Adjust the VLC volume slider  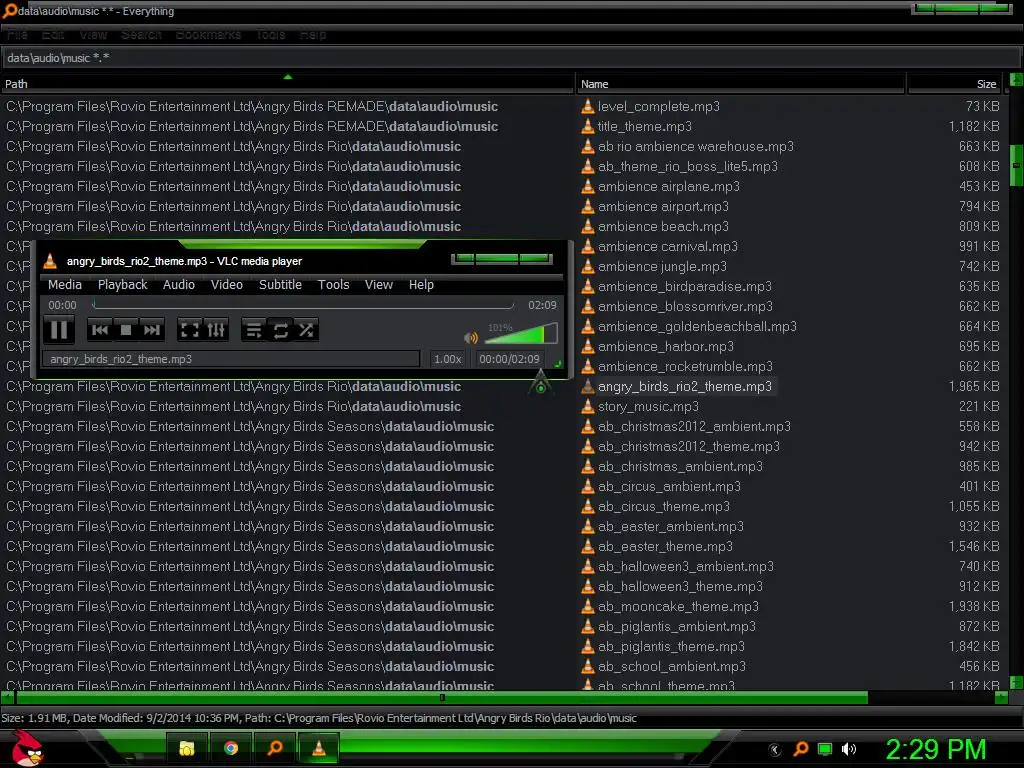(x=522, y=333)
